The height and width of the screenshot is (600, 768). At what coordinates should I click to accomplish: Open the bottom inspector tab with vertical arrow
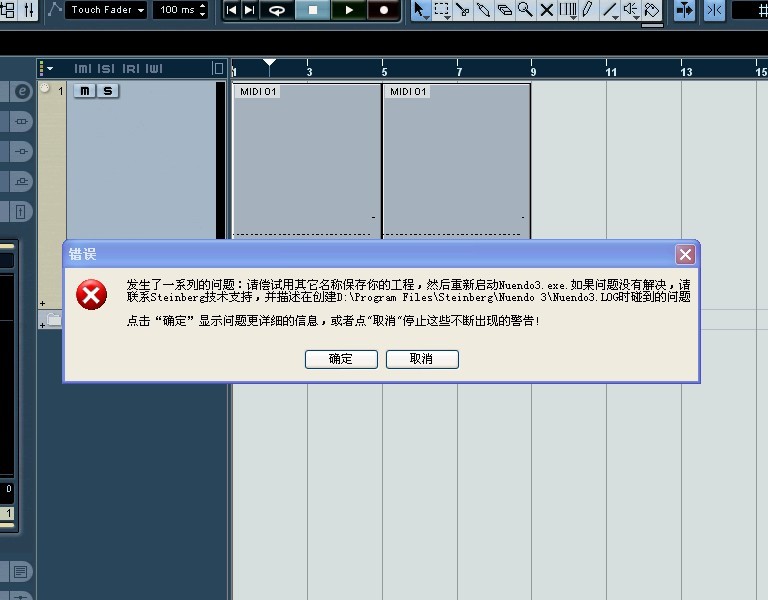21,212
